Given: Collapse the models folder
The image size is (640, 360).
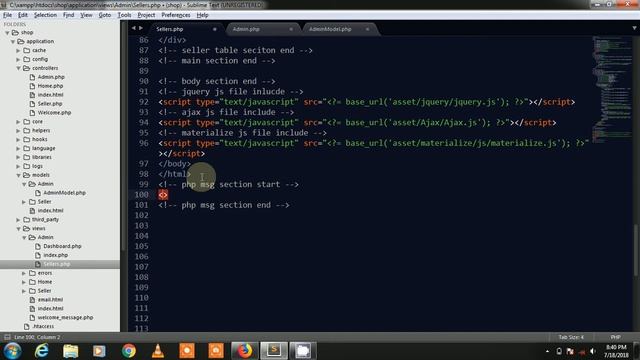Looking at the screenshot, I should pyautogui.click(x=18, y=175).
